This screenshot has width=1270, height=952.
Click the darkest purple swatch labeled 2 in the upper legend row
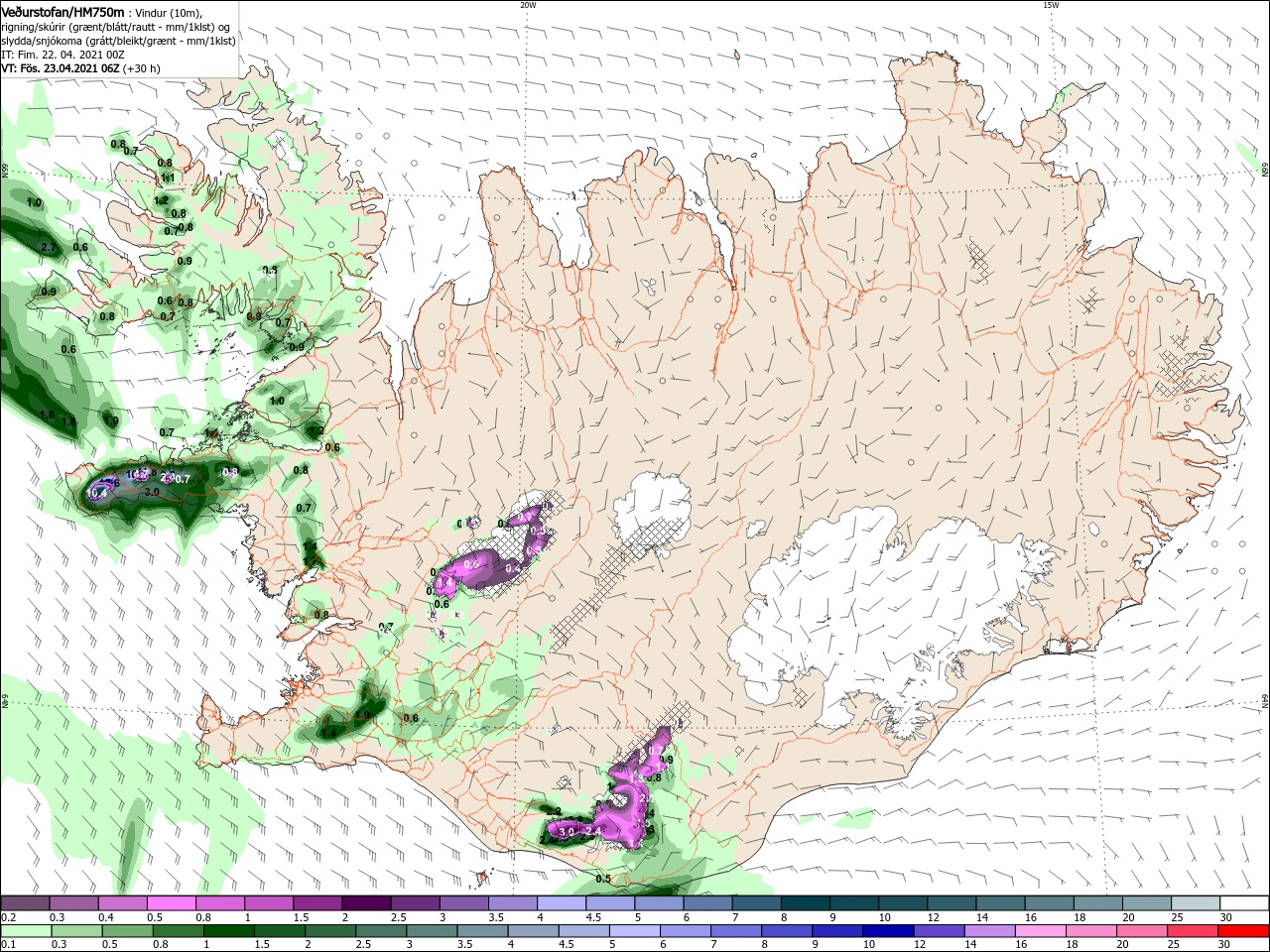(x=365, y=904)
